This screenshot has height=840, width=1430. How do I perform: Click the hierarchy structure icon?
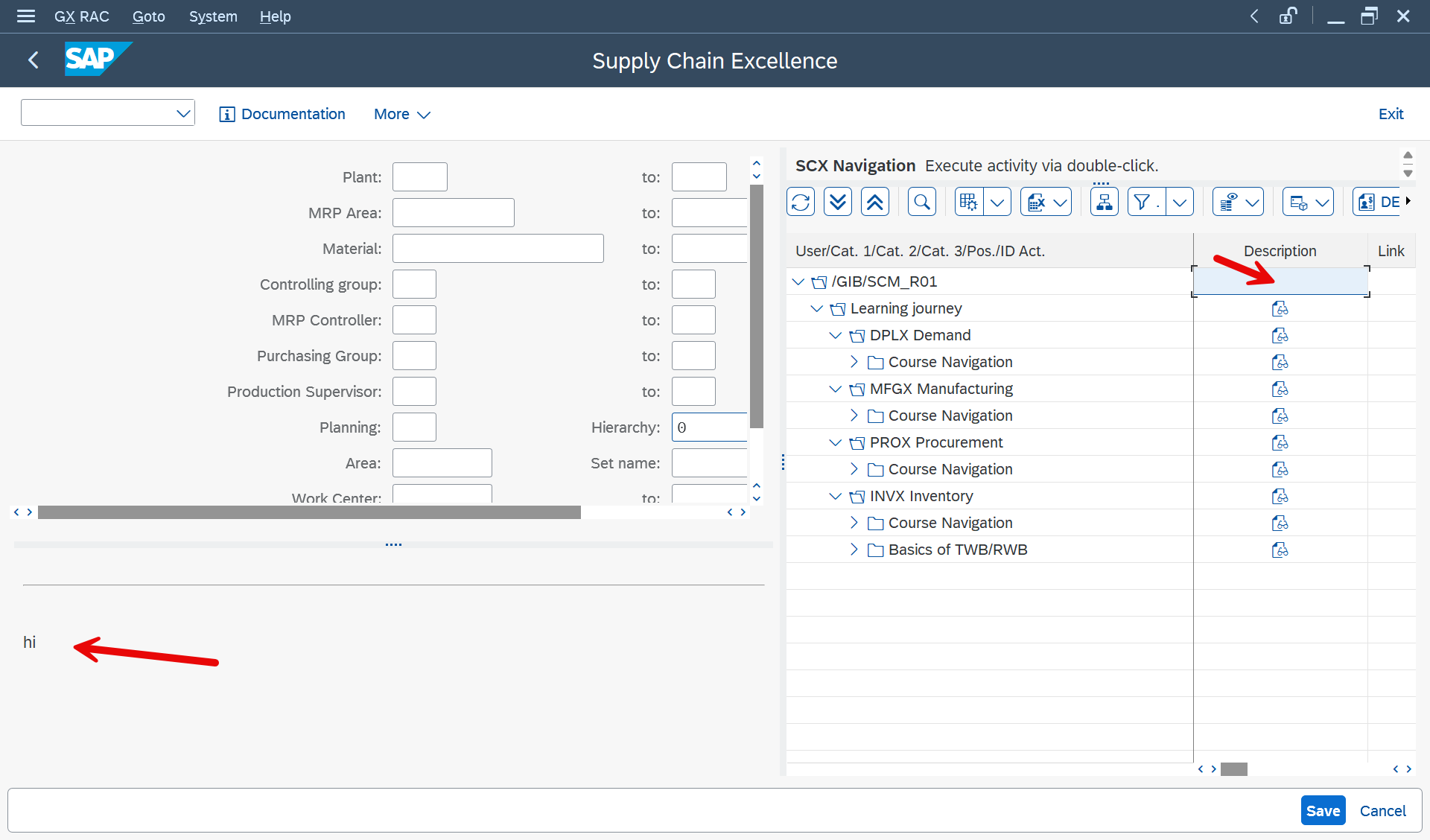(x=1104, y=202)
